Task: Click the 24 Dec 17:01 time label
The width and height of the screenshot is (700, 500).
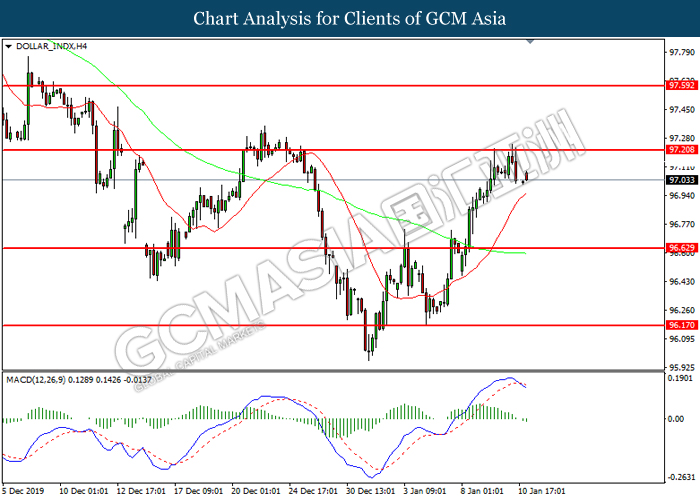Action: pos(313,491)
